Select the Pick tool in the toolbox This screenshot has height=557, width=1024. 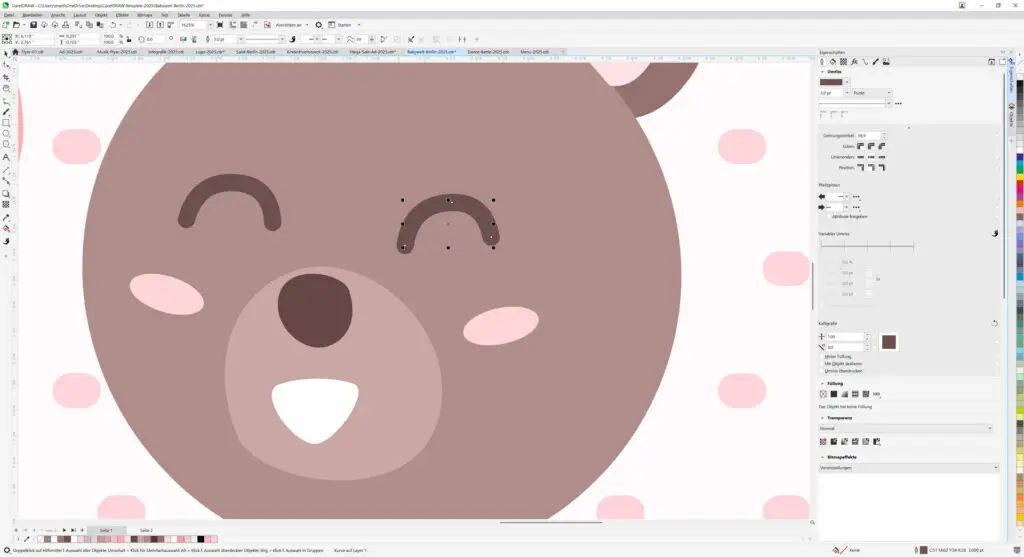[x=7, y=54]
